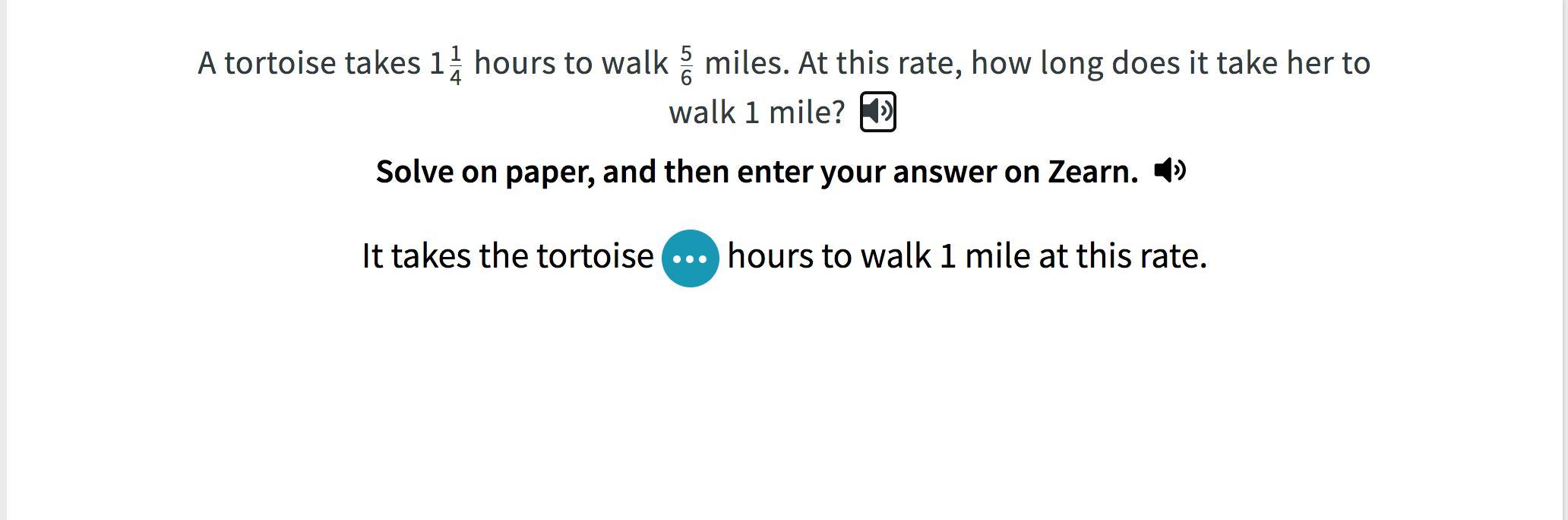This screenshot has height=520, width=1568.
Task: Click "At this rate," in the question
Action: pos(880,63)
